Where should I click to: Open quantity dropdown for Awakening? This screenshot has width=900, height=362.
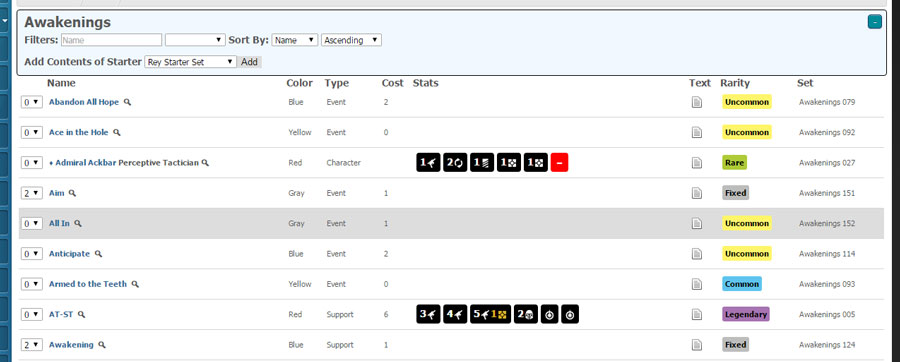coord(32,345)
